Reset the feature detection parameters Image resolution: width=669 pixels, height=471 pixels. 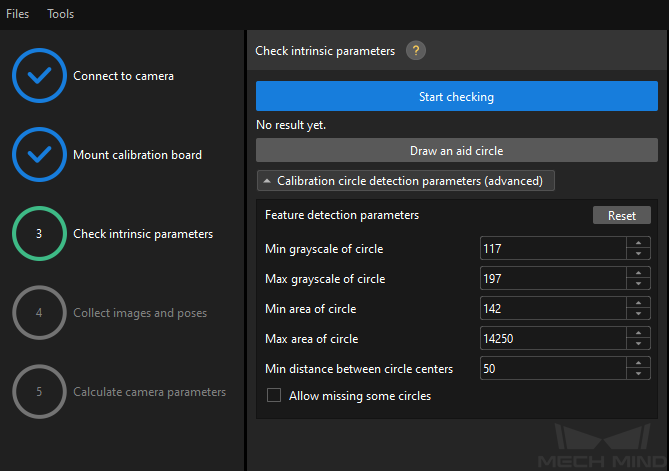point(622,215)
